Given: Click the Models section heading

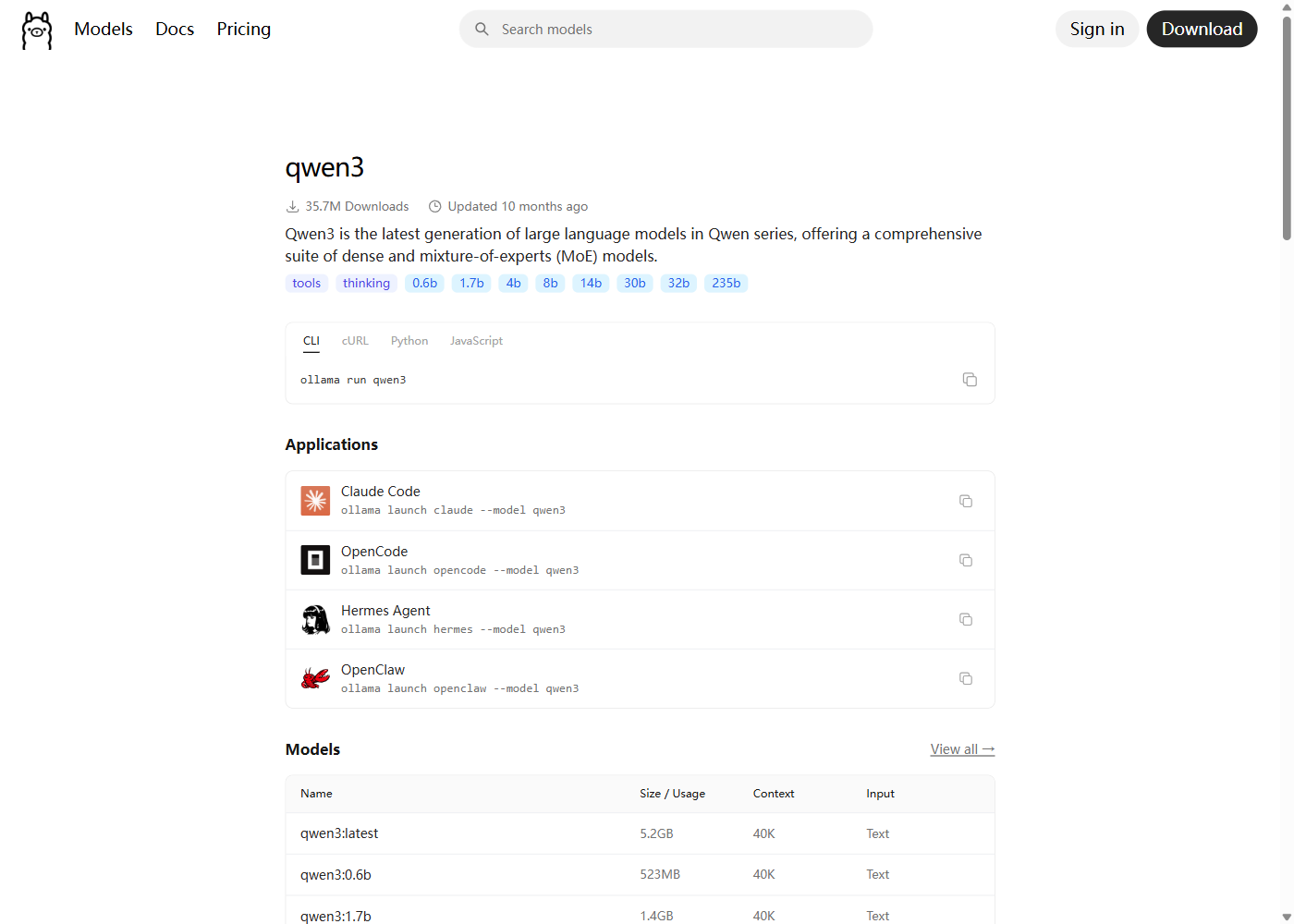Looking at the screenshot, I should (x=312, y=749).
